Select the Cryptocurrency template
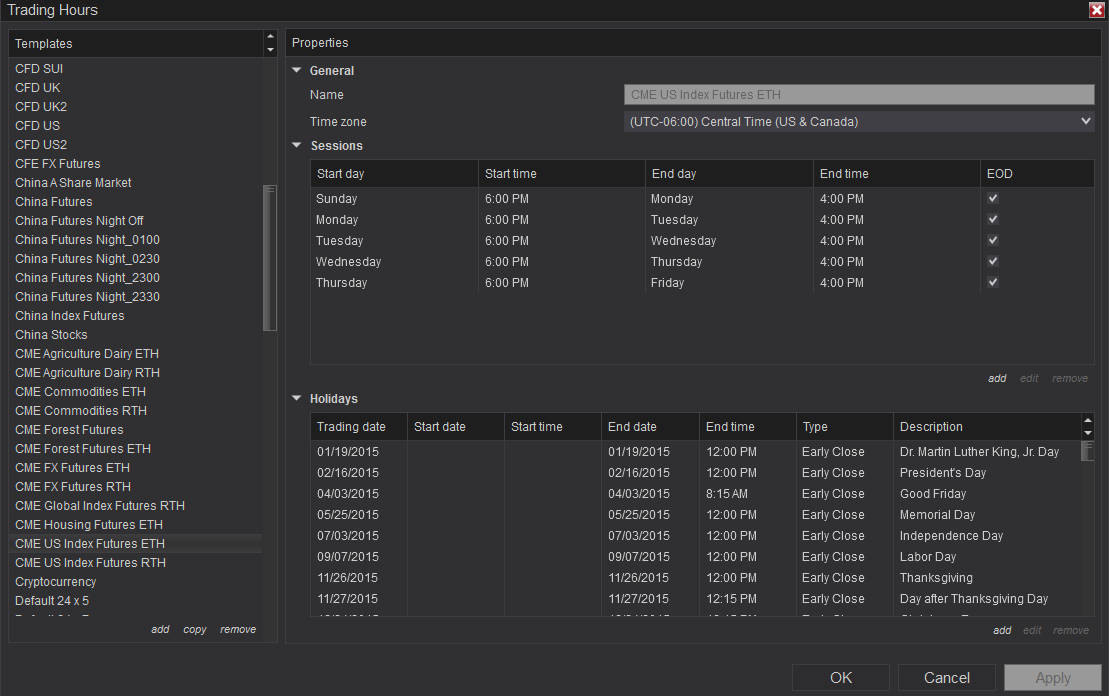The width and height of the screenshot is (1110, 696). pos(56,582)
